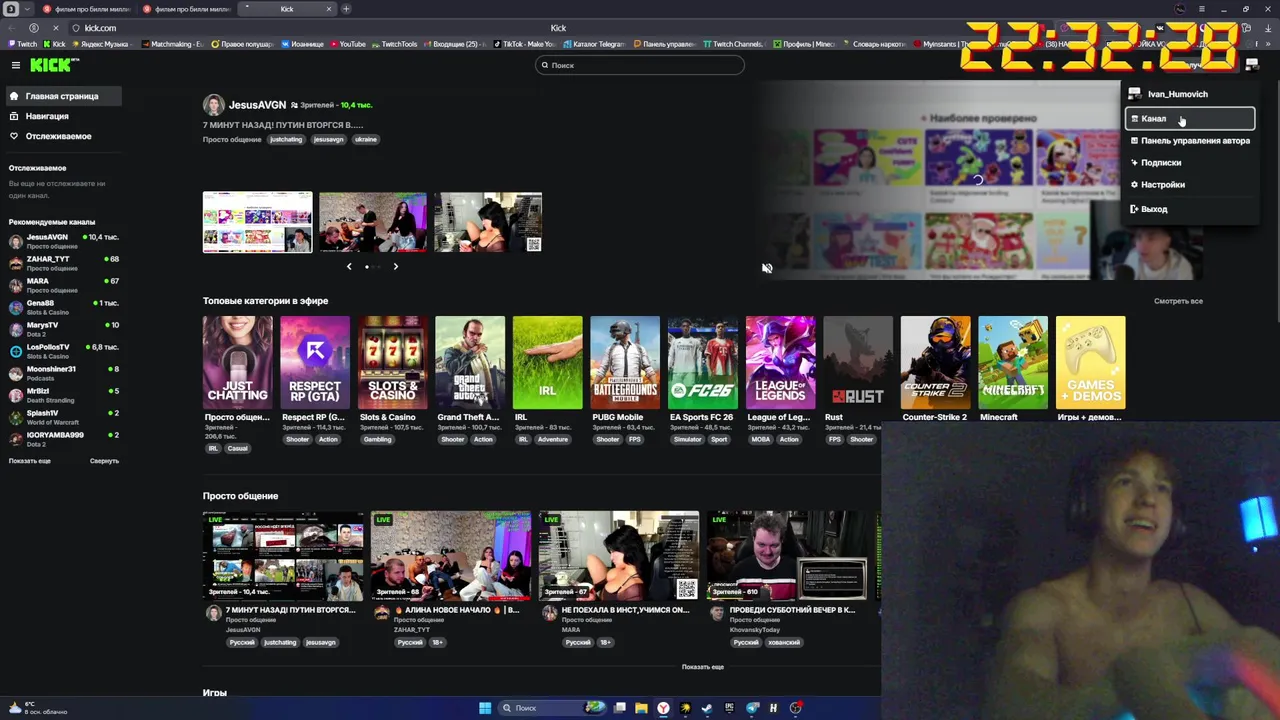
Task: Unmute the featured stream player
Action: (767, 268)
